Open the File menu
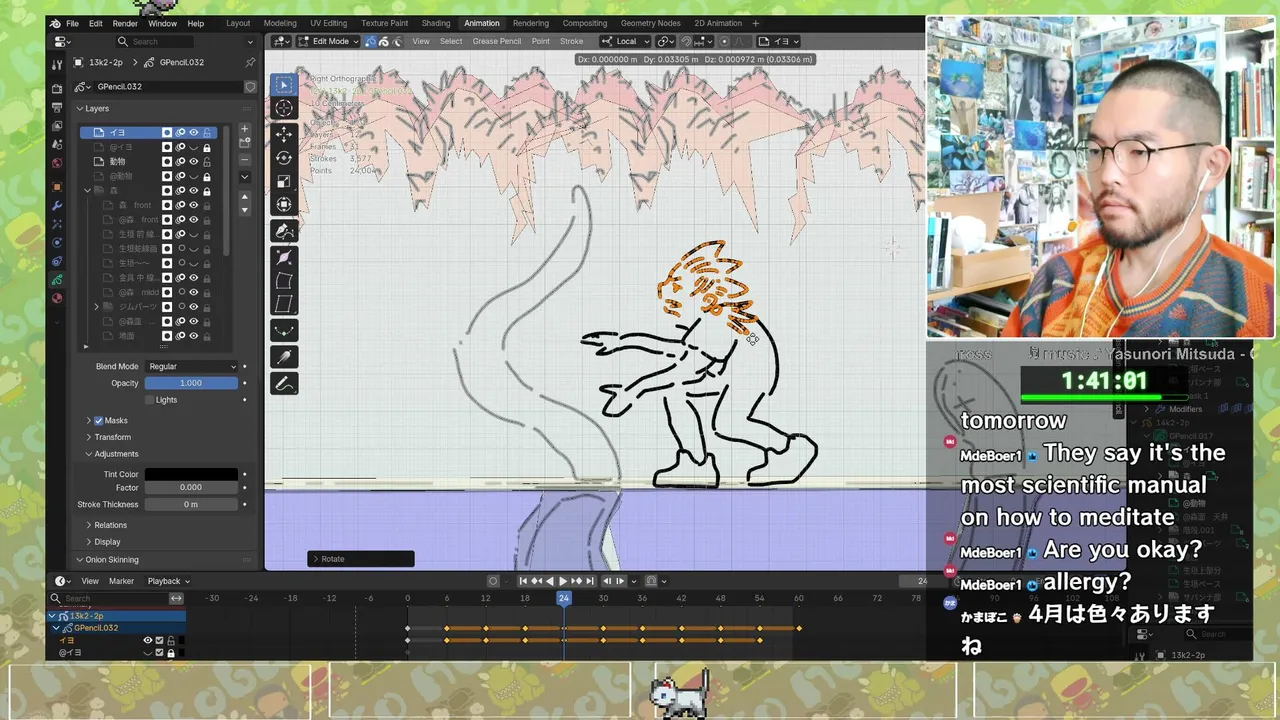 tap(72, 23)
